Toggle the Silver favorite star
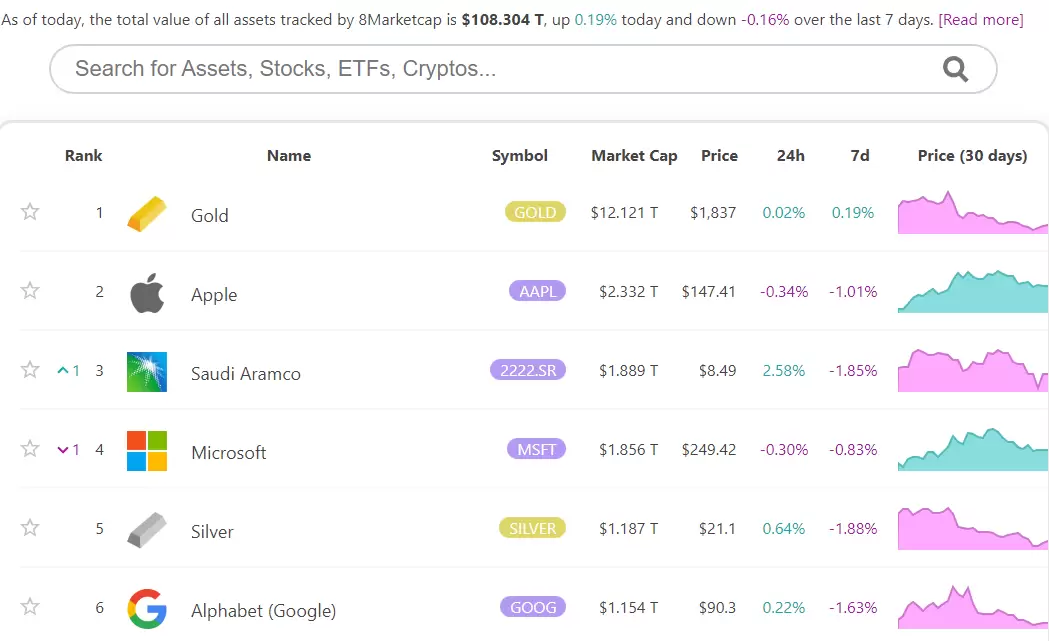Image resolution: width=1049 pixels, height=641 pixels. pyautogui.click(x=29, y=528)
